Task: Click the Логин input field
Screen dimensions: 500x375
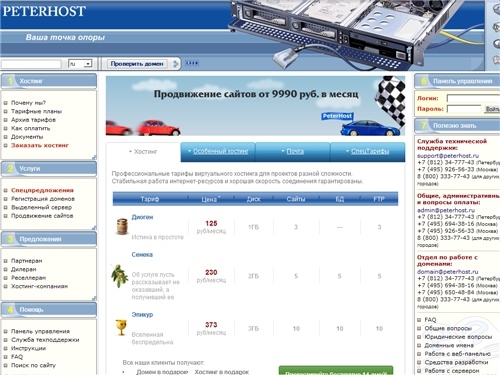Action: 473,98
